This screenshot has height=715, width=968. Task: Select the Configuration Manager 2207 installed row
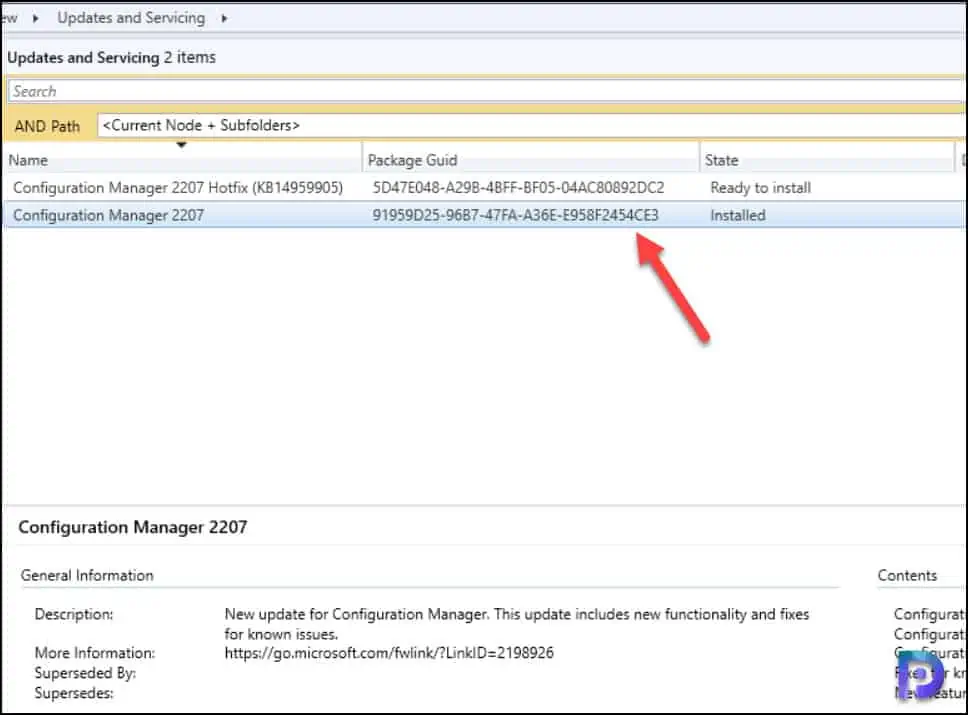click(484, 215)
